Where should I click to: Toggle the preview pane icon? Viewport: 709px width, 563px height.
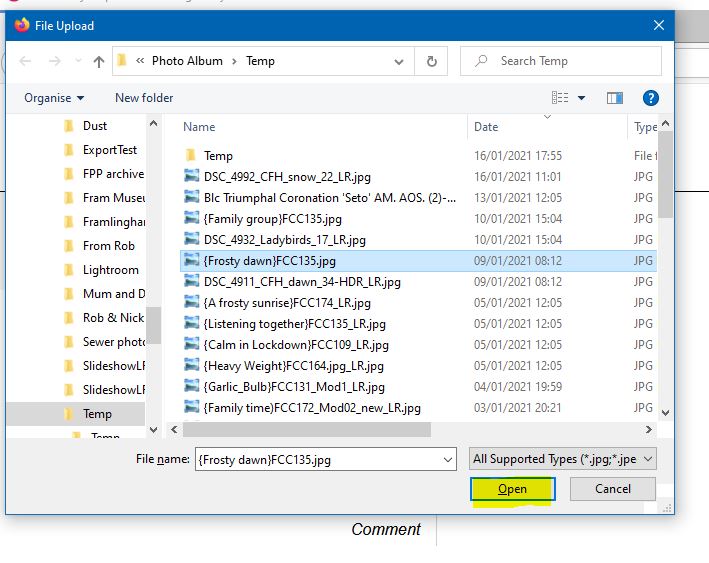(x=615, y=98)
